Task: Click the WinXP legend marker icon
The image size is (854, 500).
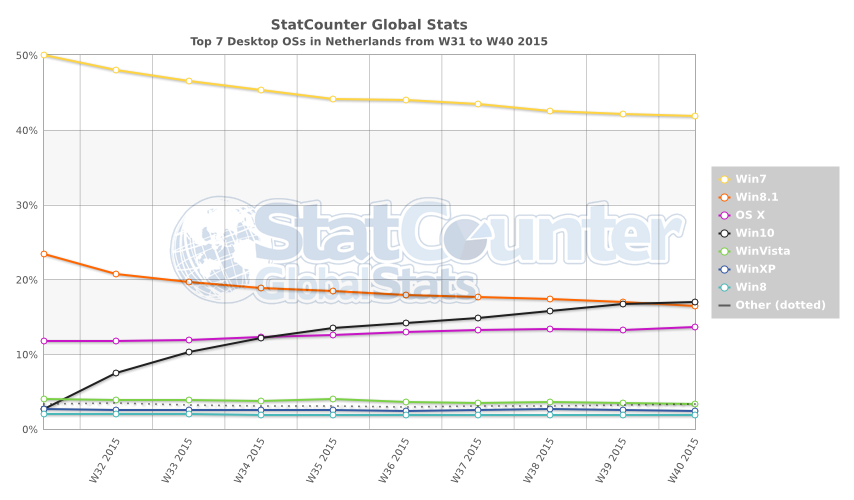Action: tap(726, 269)
